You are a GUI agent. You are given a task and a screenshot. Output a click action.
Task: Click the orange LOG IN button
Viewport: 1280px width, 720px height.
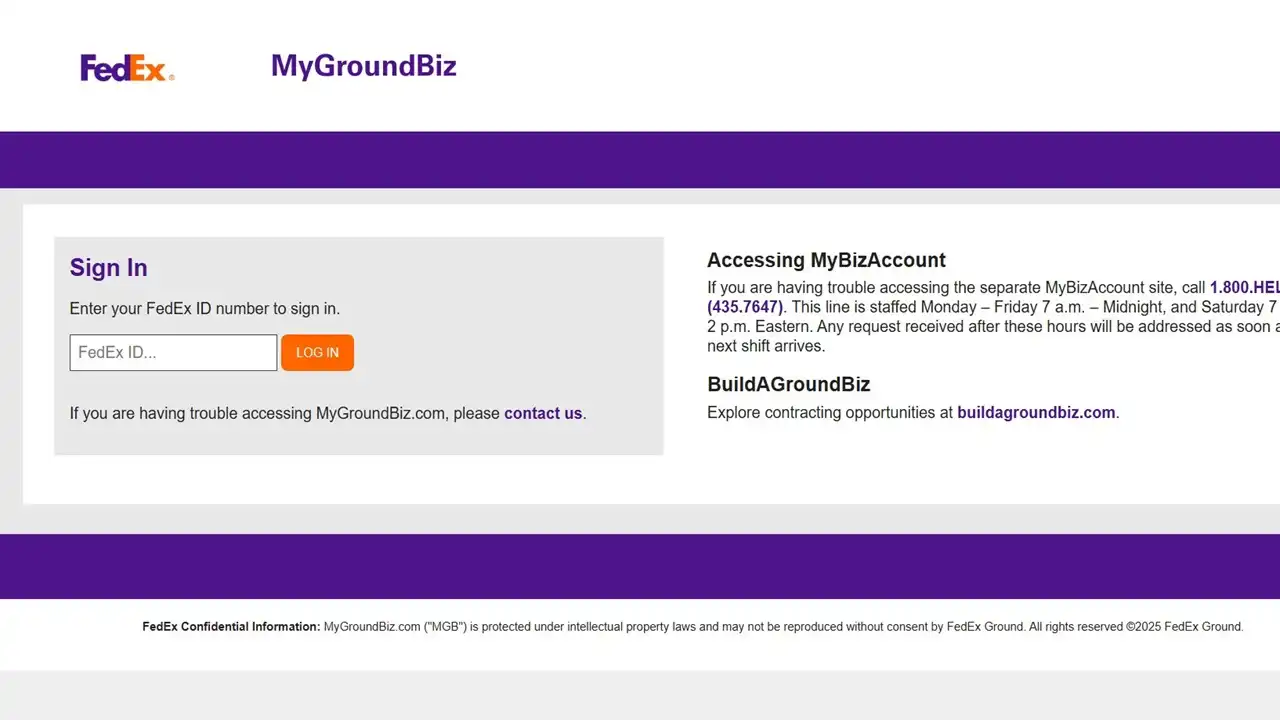317,352
